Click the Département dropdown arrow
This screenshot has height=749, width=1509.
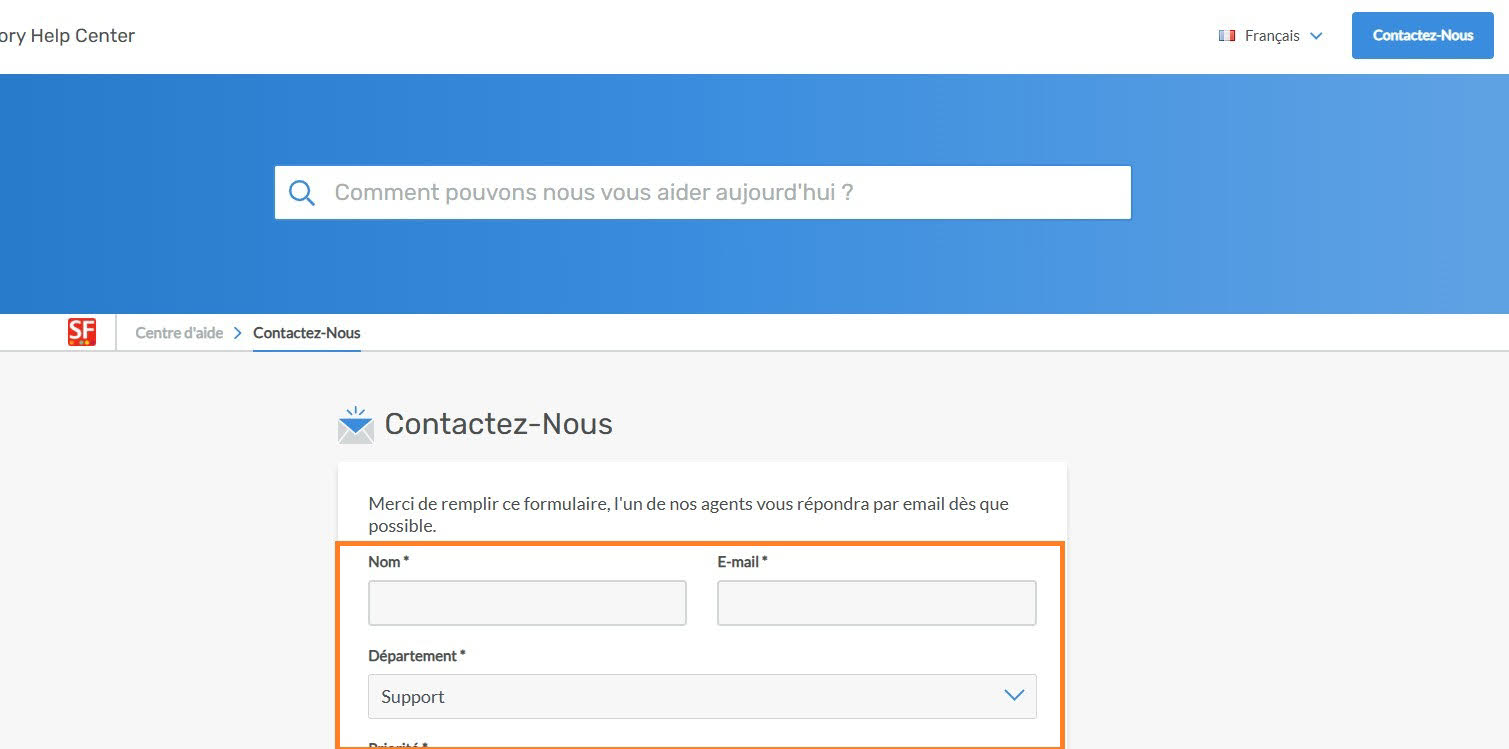pos(1014,696)
